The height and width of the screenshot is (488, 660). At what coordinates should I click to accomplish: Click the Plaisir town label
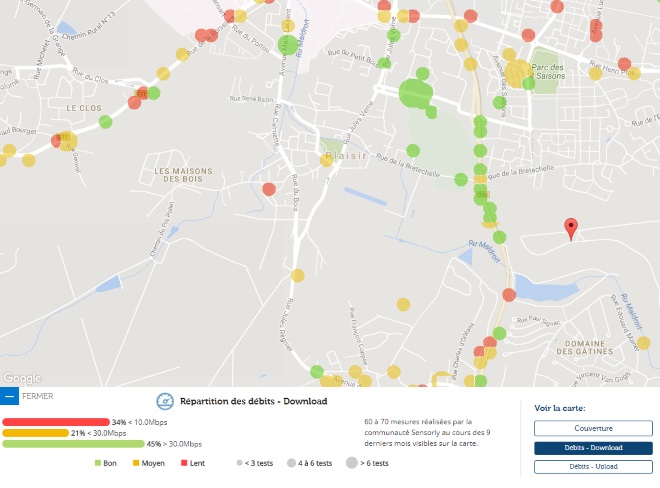click(x=347, y=156)
